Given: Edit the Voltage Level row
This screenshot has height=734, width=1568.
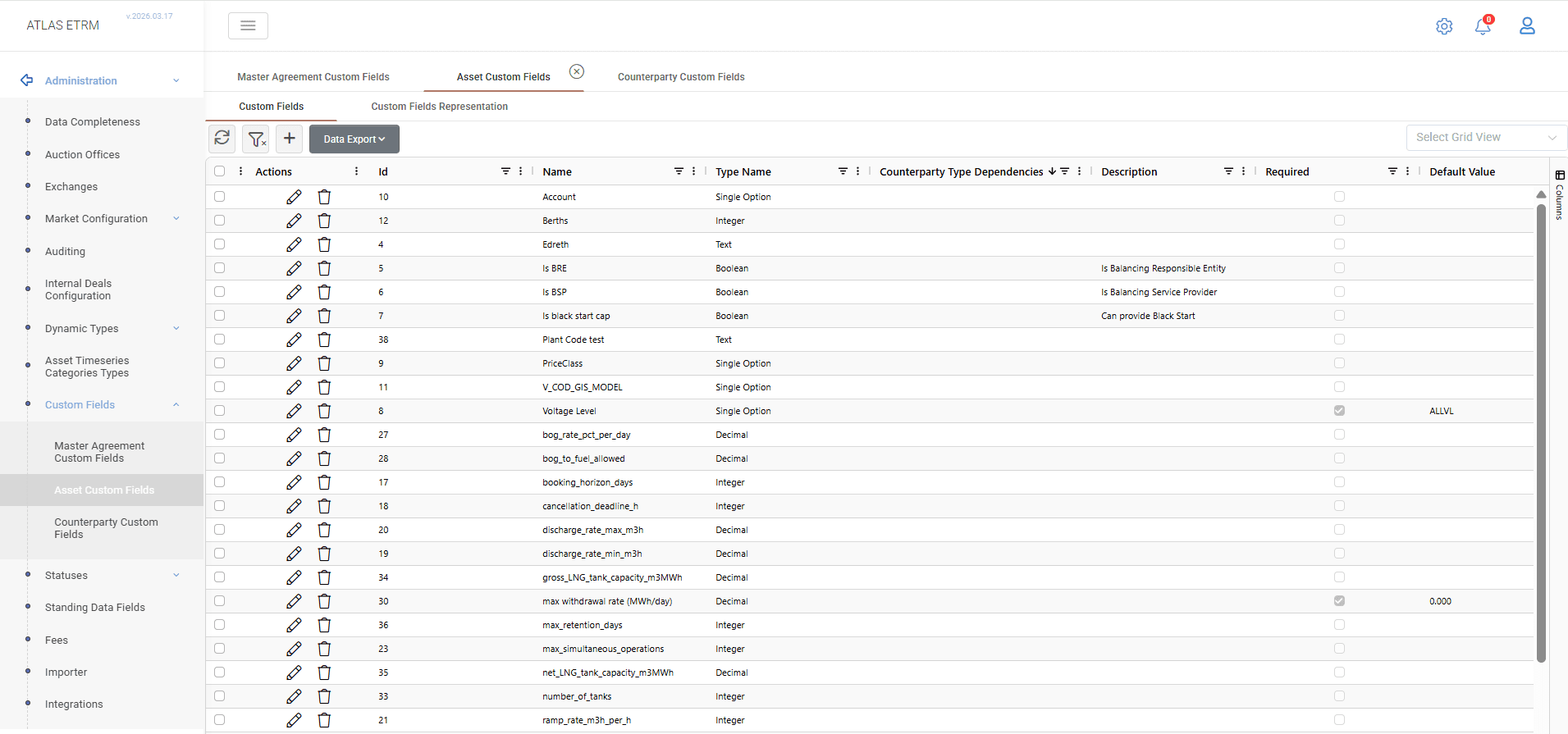Looking at the screenshot, I should [x=294, y=411].
